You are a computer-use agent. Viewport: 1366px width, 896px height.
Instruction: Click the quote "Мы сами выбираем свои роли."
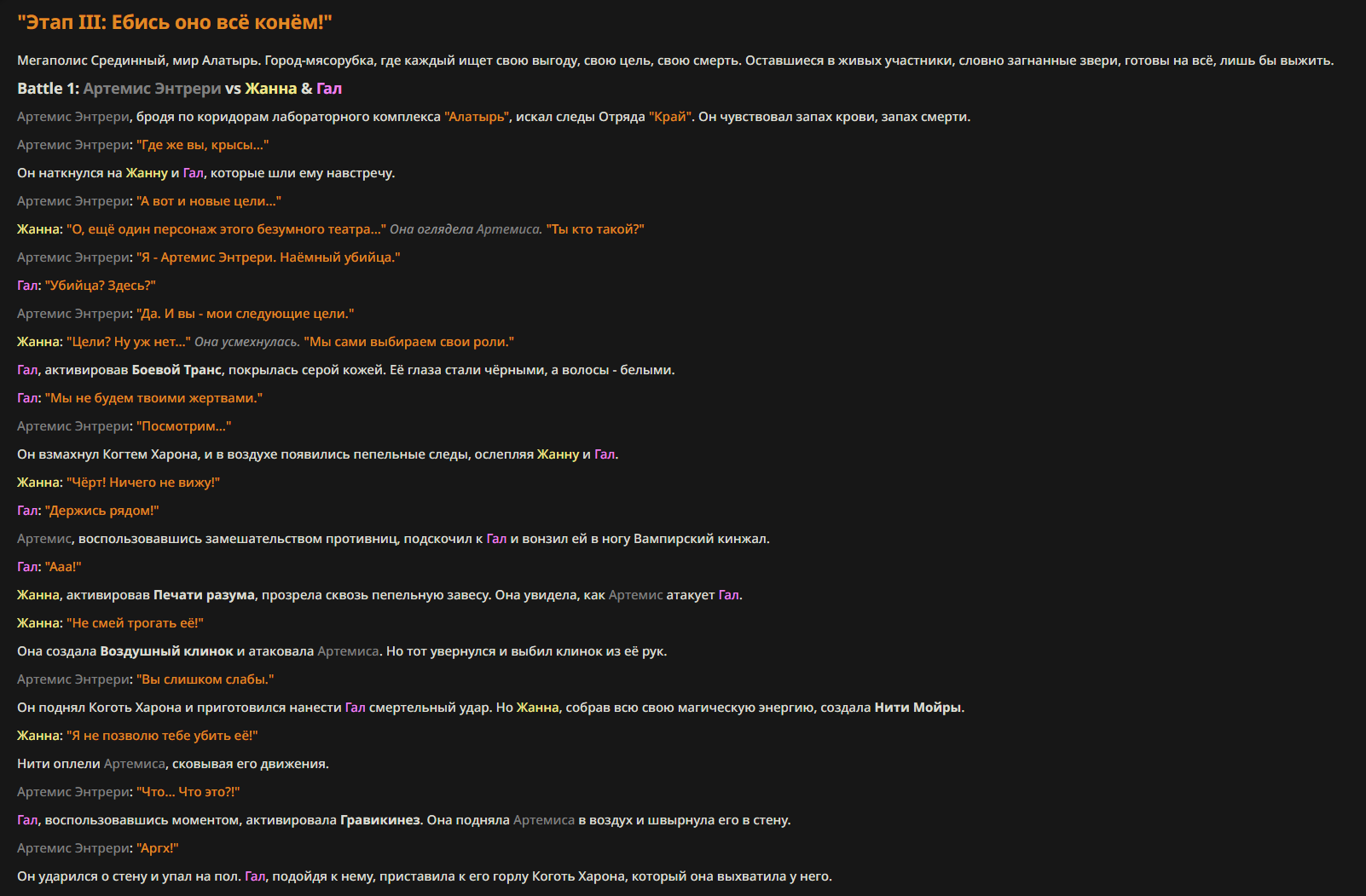(x=409, y=342)
